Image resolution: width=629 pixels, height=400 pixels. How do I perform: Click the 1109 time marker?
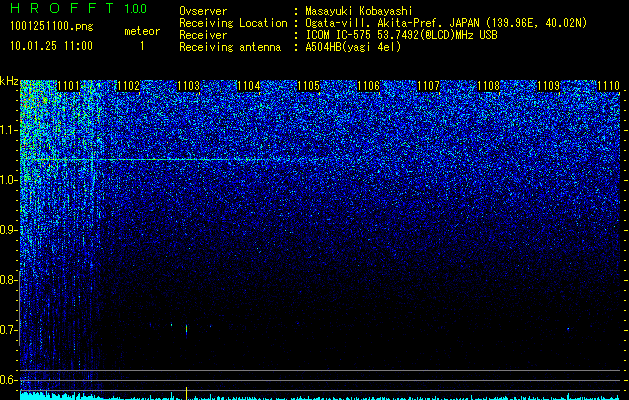[548, 86]
